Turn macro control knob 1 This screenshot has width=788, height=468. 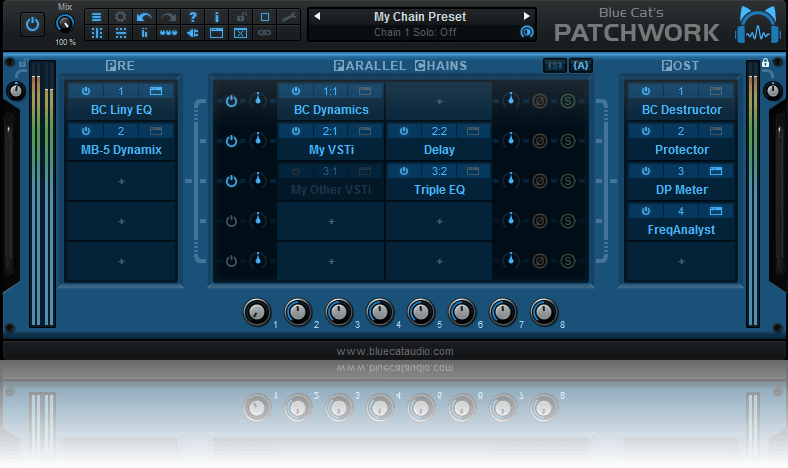coord(257,312)
